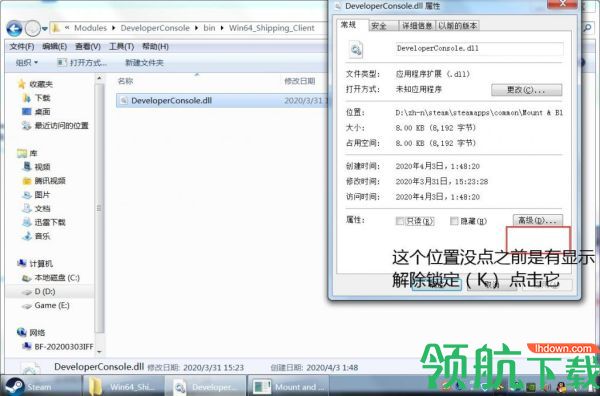Image resolution: width=600 pixels, height=396 pixels.
Task: Select 本地磁盘 (C:) drive
Action: coord(57,278)
